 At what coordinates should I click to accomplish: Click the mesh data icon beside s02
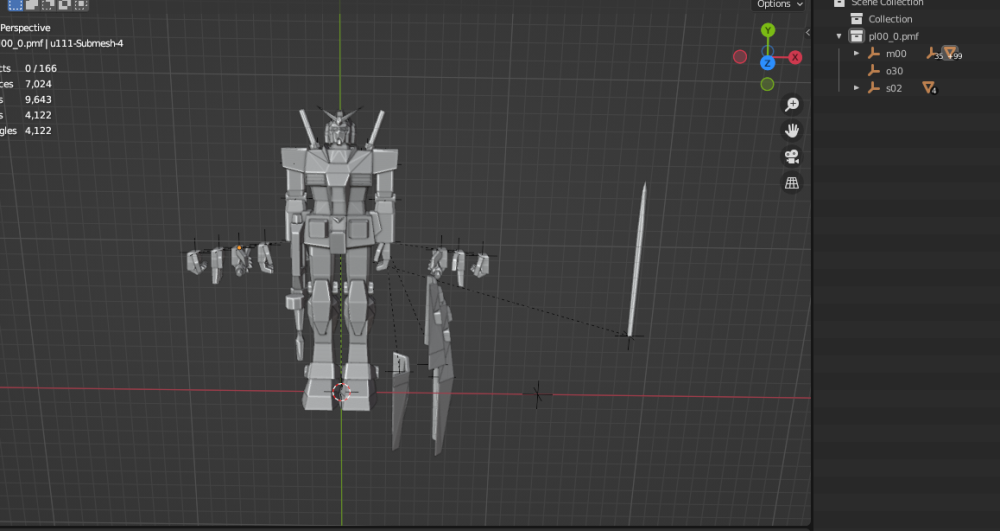pos(928,88)
